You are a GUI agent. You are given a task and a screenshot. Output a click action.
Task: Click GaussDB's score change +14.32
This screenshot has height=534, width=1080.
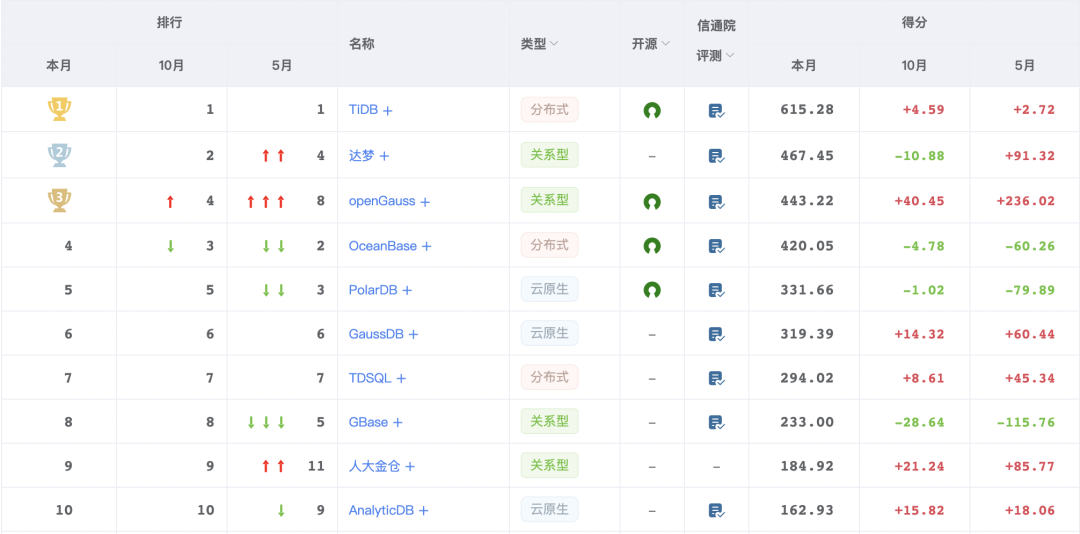coord(919,334)
